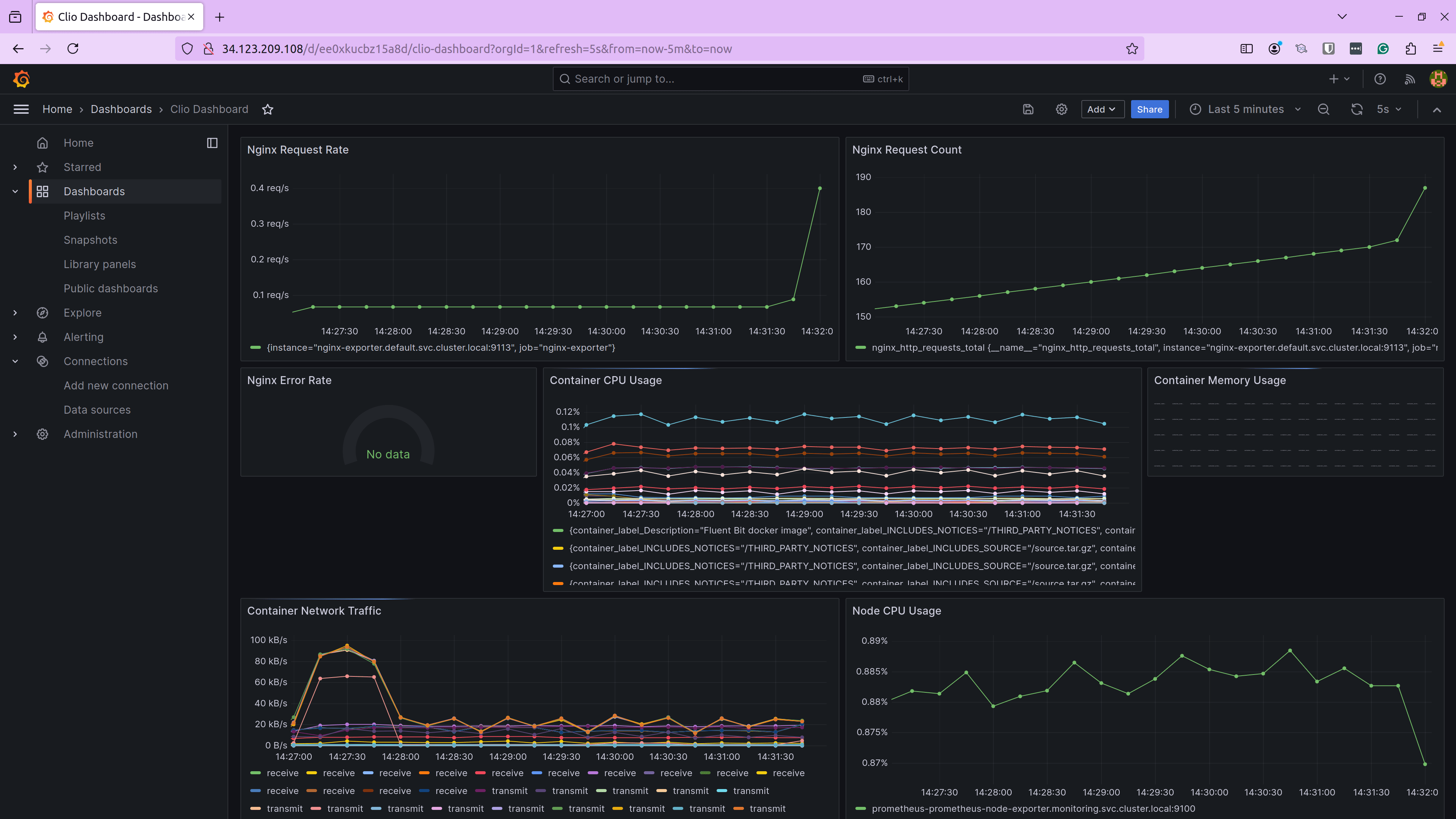1456x819 pixels.
Task: Go back in browser history
Action: (x=18, y=49)
